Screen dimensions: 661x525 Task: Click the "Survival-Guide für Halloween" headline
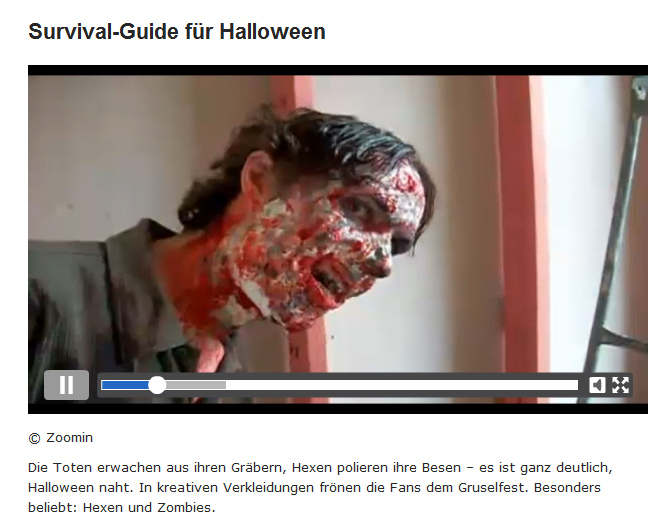coord(177,32)
